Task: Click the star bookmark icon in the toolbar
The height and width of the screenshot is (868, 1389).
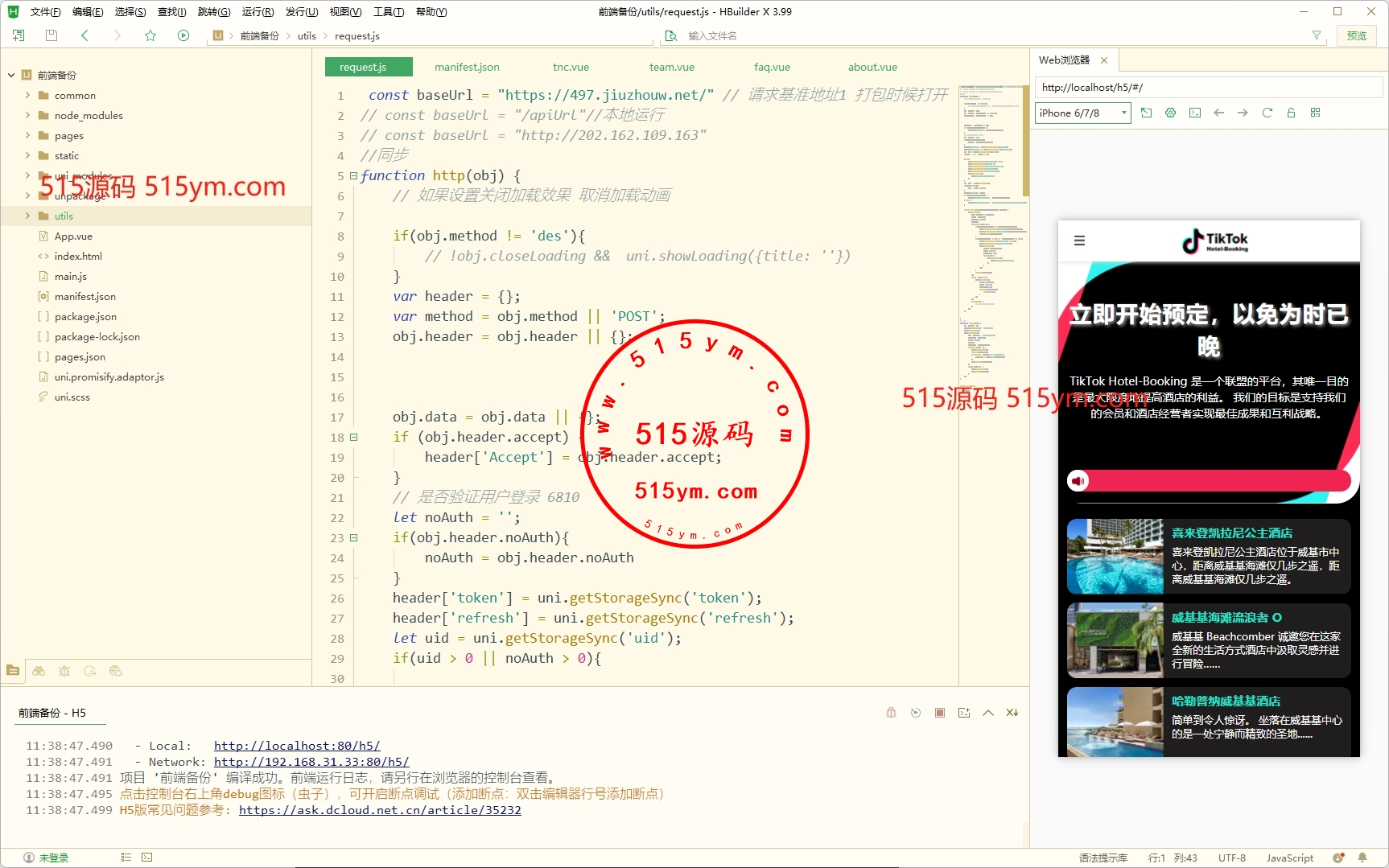Action: (x=150, y=35)
